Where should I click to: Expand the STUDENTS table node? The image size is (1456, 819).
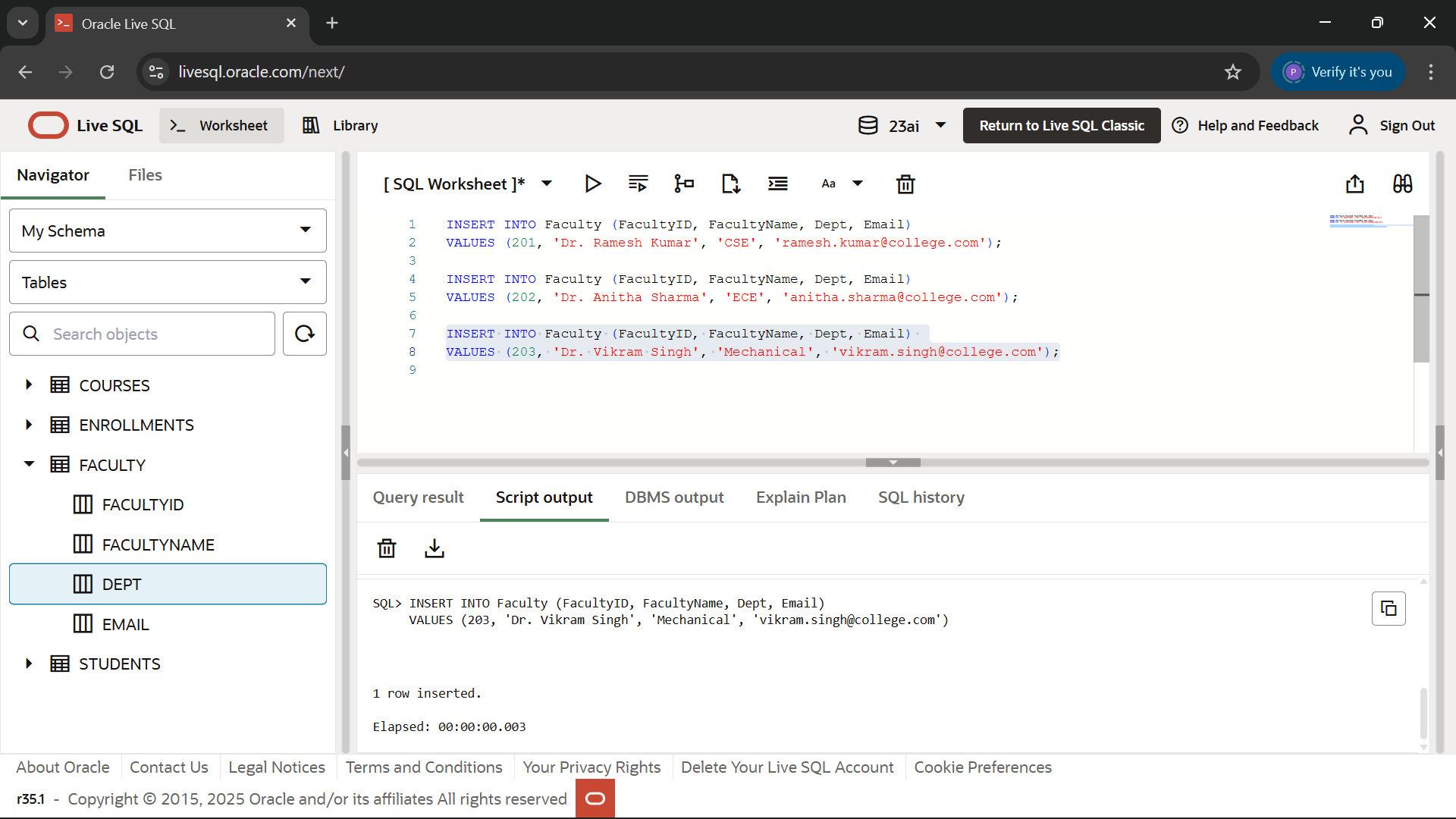(x=29, y=664)
